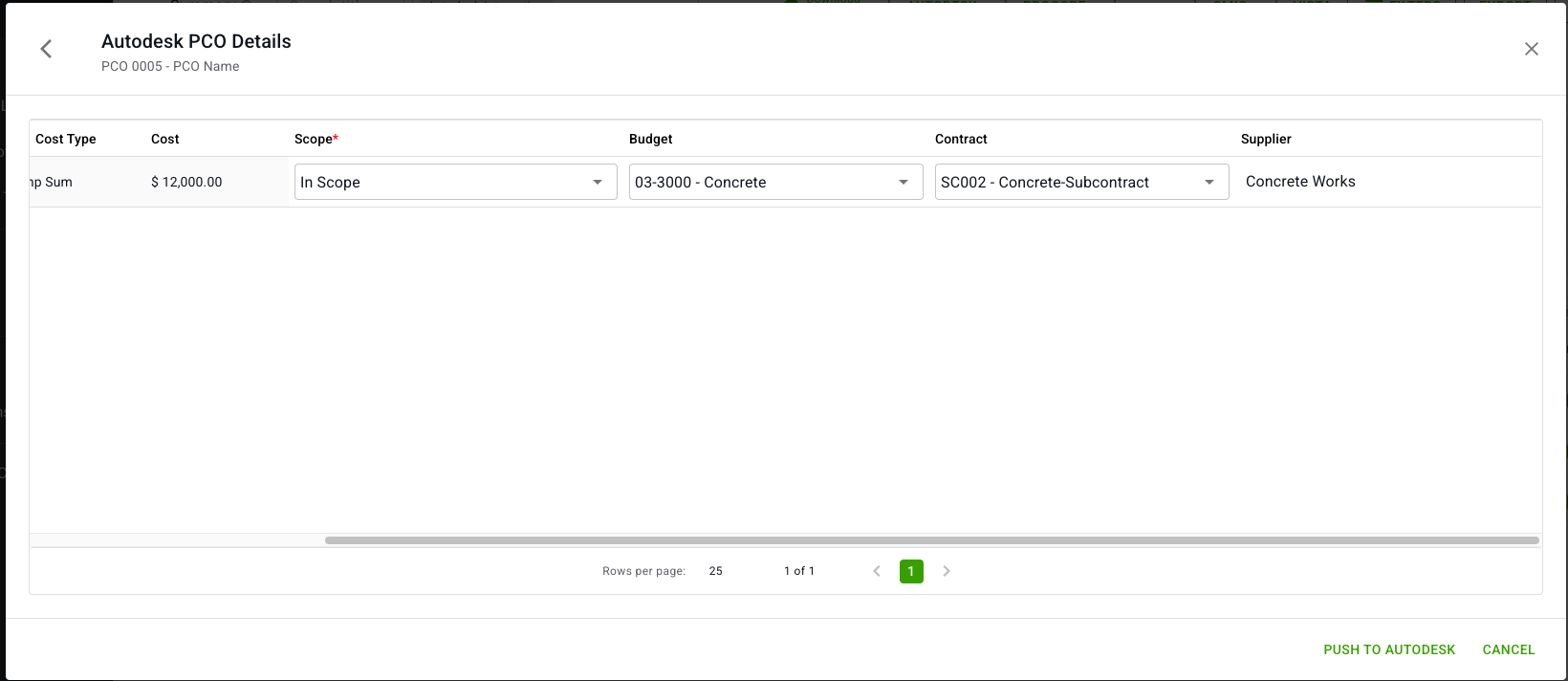The height and width of the screenshot is (681, 1568).
Task: Go to the next page with right arrow
Action: tap(947, 571)
